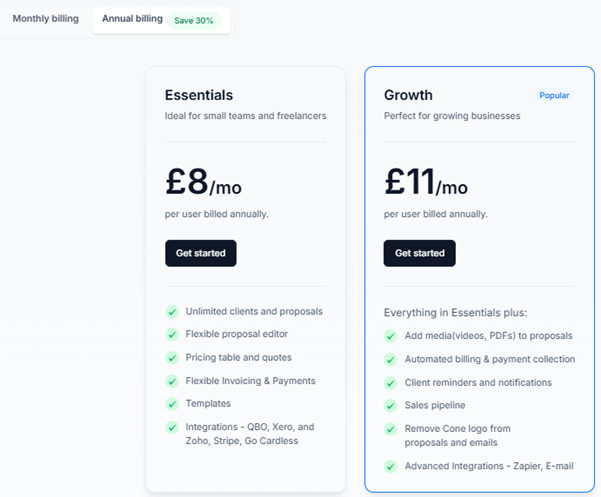The width and height of the screenshot is (601, 497).
Task: Click checkmark beside Client reminders and notifications
Action: 391,383
